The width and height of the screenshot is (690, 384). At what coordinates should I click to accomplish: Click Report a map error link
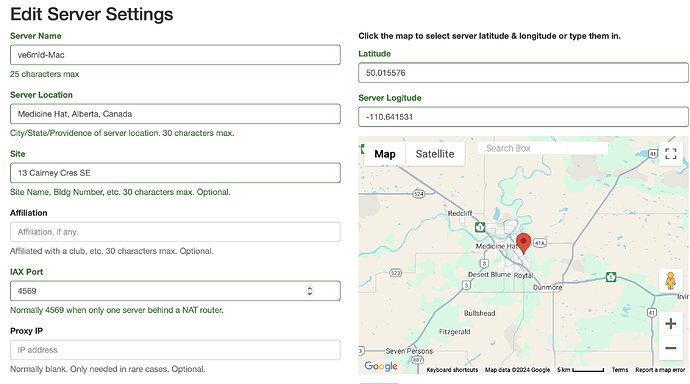tap(660, 370)
